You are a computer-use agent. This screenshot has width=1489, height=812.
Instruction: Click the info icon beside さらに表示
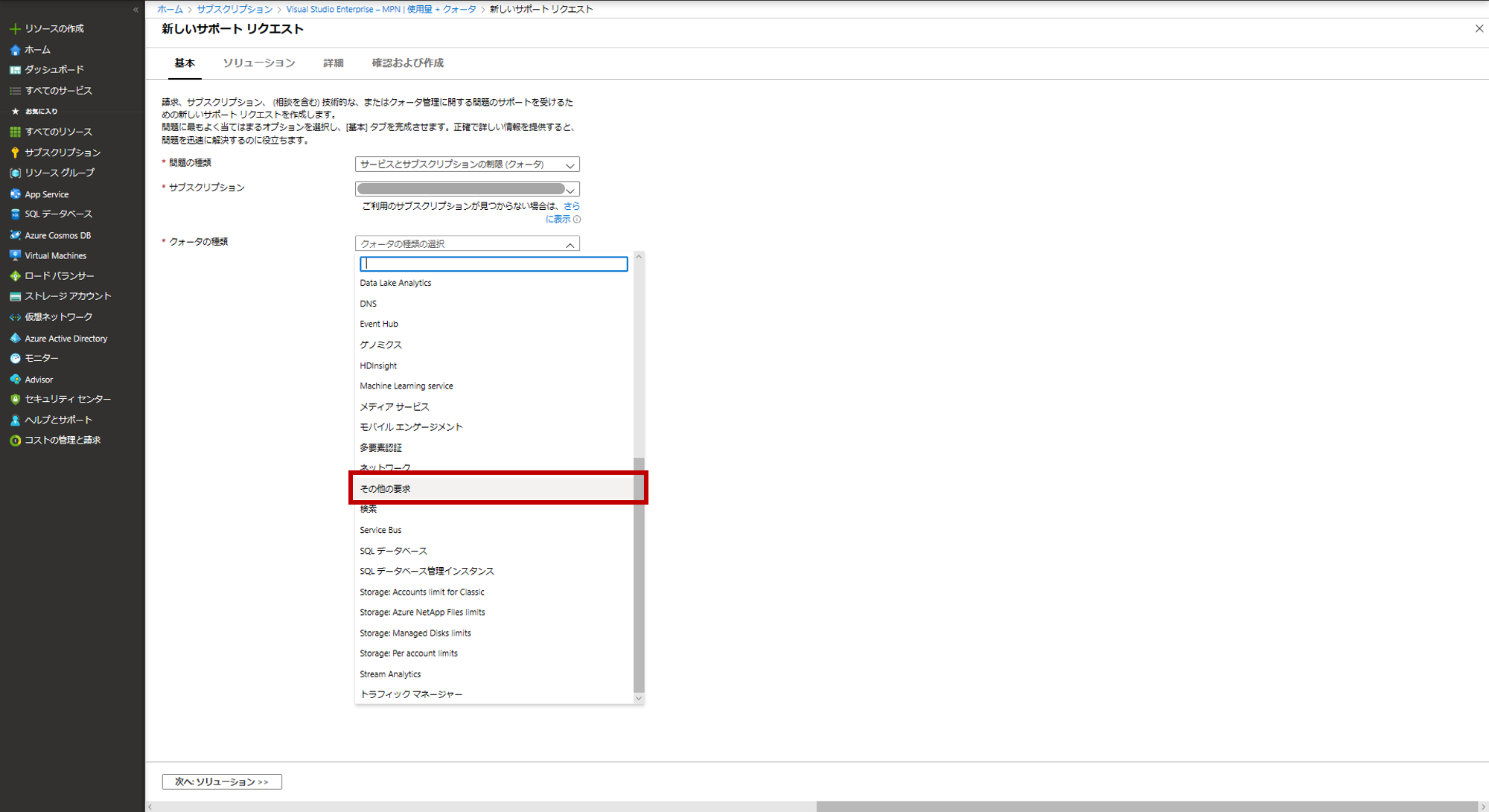point(577,220)
